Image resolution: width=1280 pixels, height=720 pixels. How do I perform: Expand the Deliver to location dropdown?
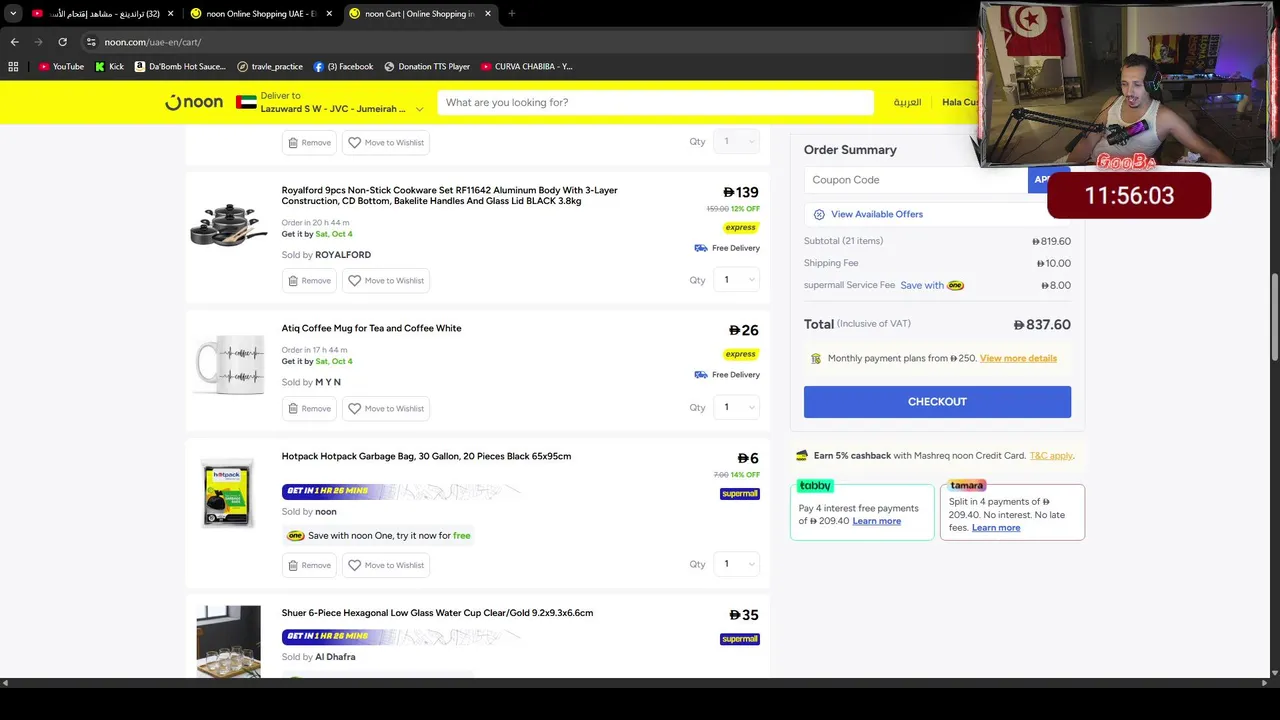(x=419, y=109)
